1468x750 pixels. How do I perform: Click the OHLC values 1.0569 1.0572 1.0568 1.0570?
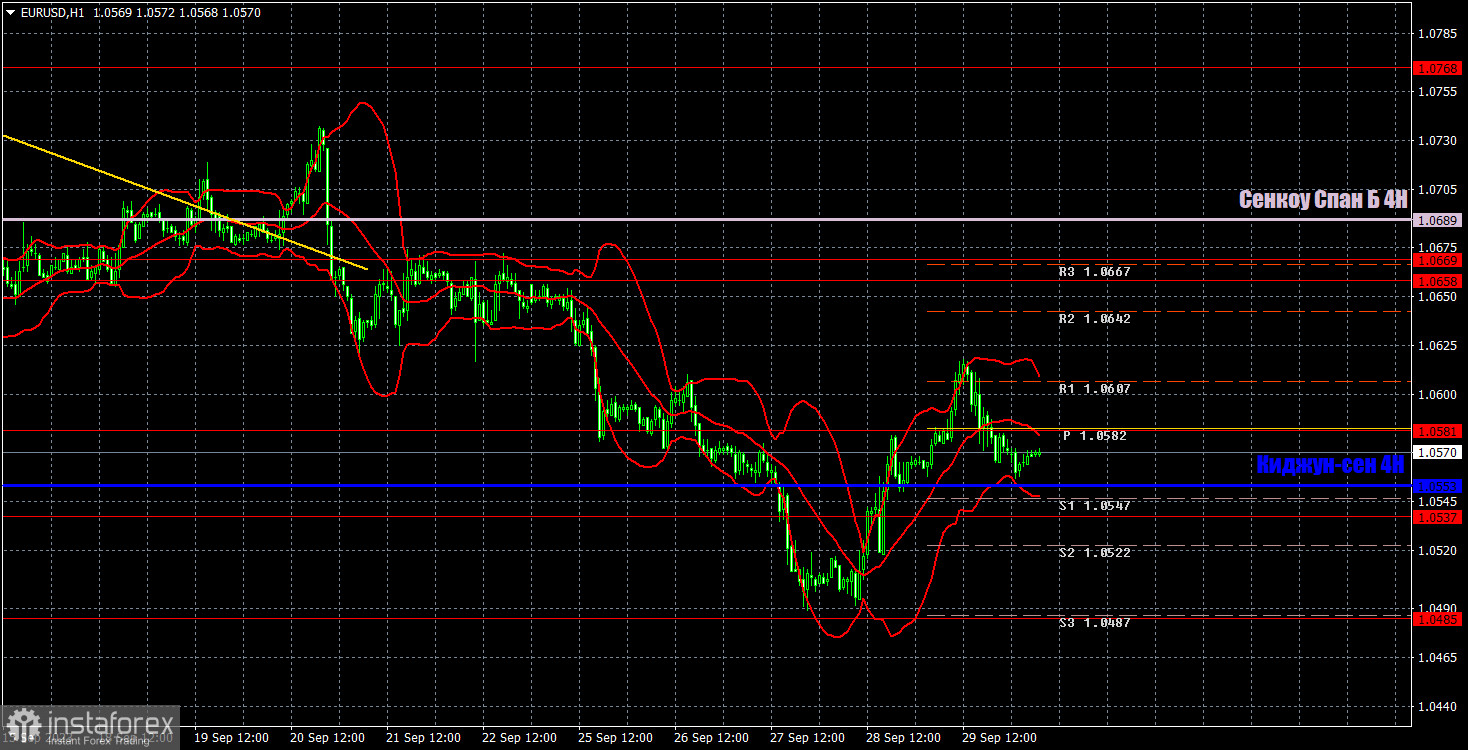(176, 13)
